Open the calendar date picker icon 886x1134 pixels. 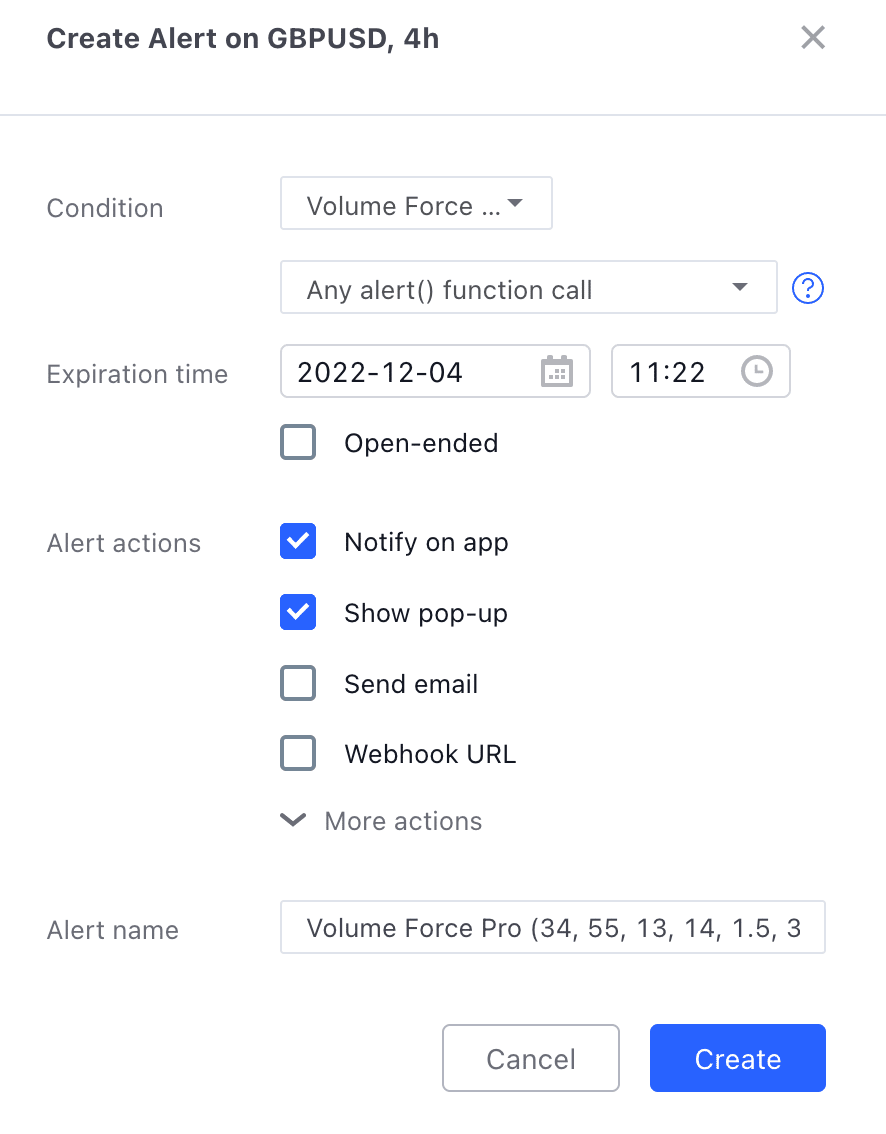tap(556, 372)
